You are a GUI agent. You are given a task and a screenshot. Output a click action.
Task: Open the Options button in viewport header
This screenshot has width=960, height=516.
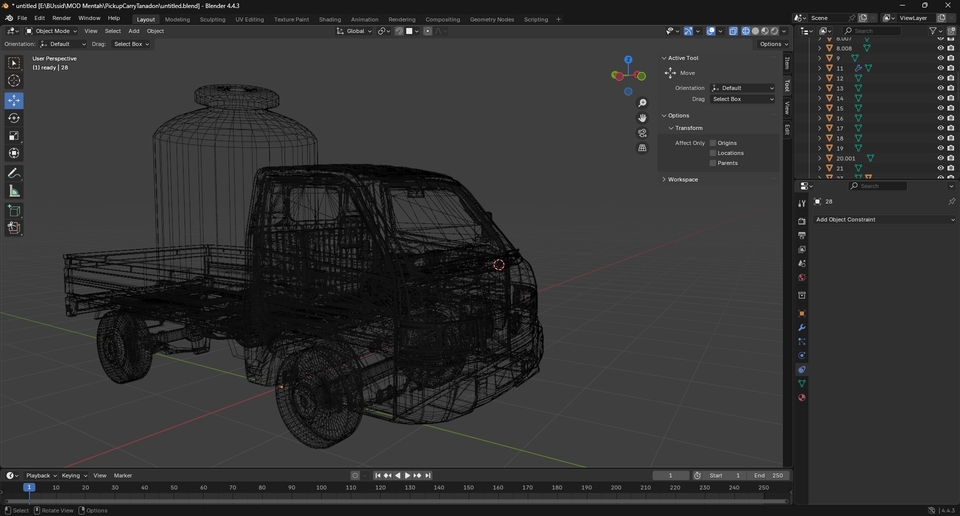(x=773, y=44)
